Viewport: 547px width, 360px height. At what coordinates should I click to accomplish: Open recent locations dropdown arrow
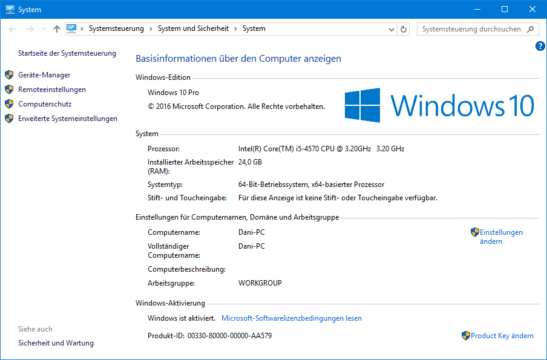click(x=44, y=29)
